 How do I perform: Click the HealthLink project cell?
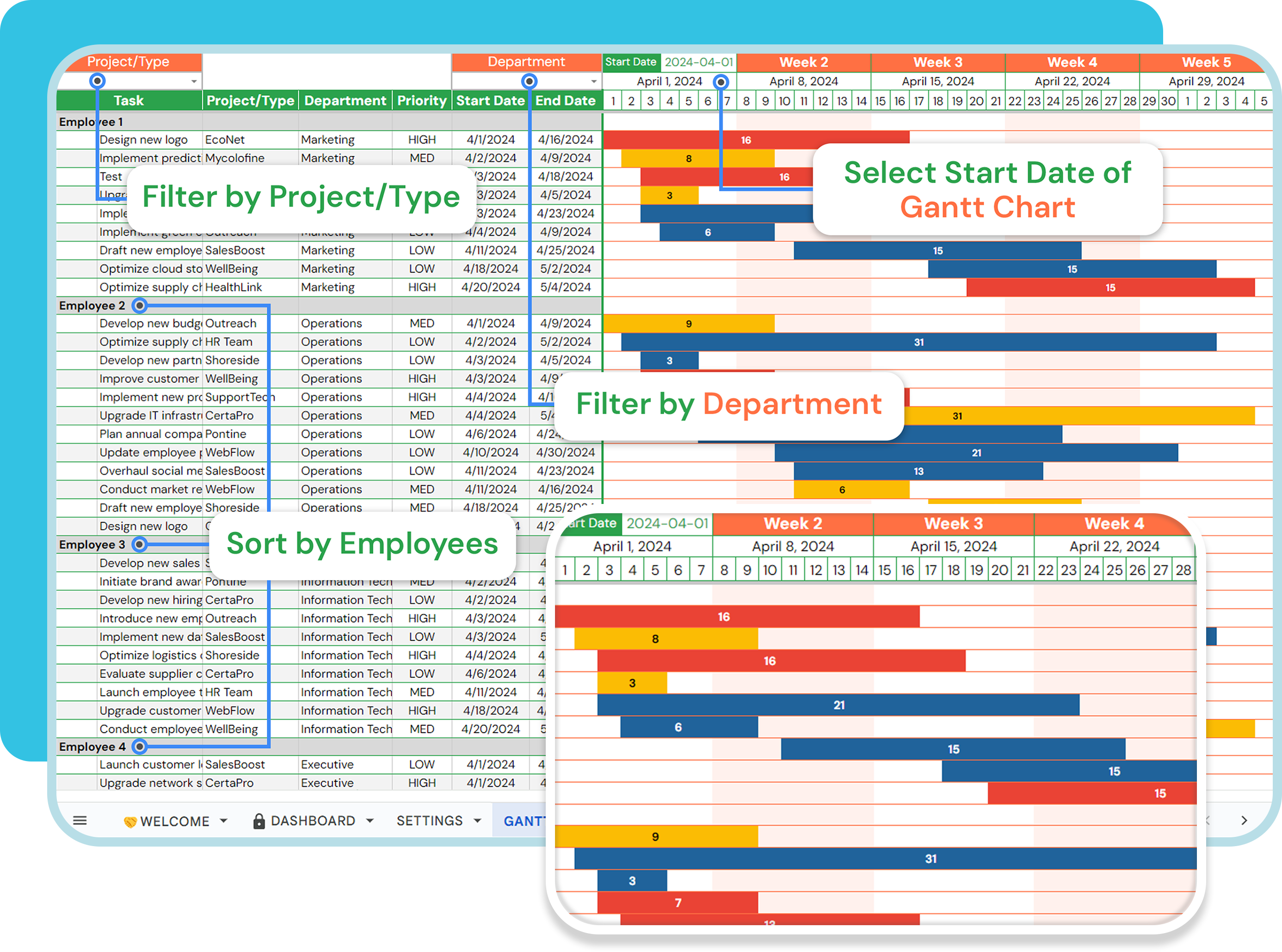coord(250,288)
